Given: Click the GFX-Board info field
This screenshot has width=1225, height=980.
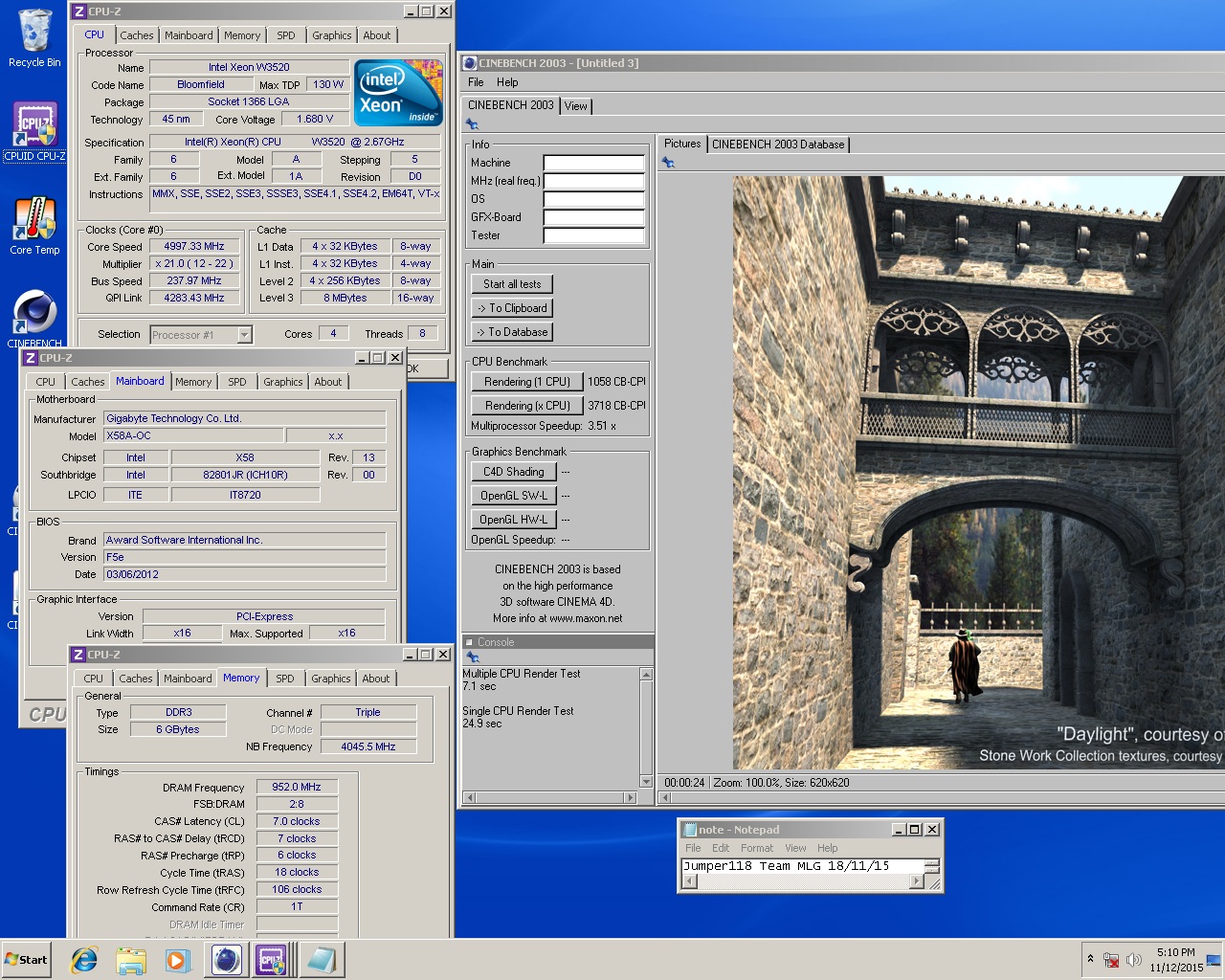Looking at the screenshot, I should pyautogui.click(x=594, y=217).
